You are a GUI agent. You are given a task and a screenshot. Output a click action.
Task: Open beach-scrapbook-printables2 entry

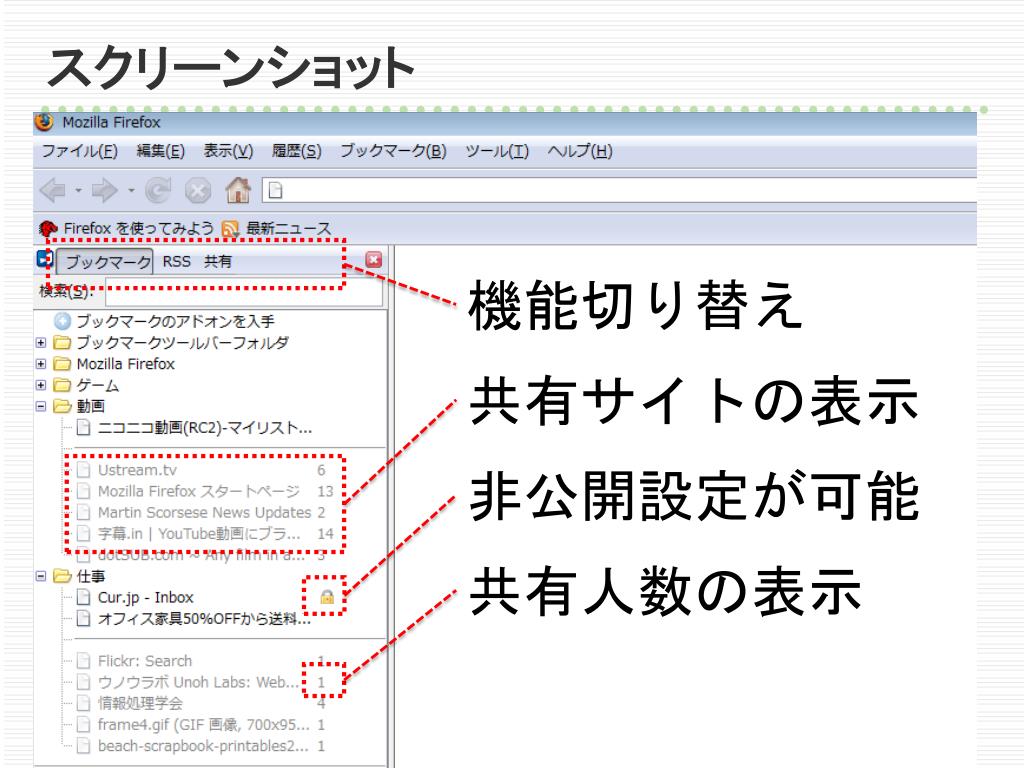click(x=203, y=746)
